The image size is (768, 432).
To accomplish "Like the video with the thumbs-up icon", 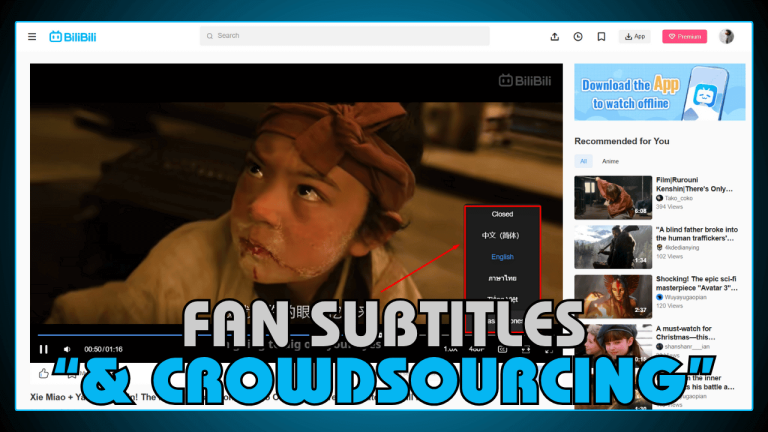I will click(43, 373).
